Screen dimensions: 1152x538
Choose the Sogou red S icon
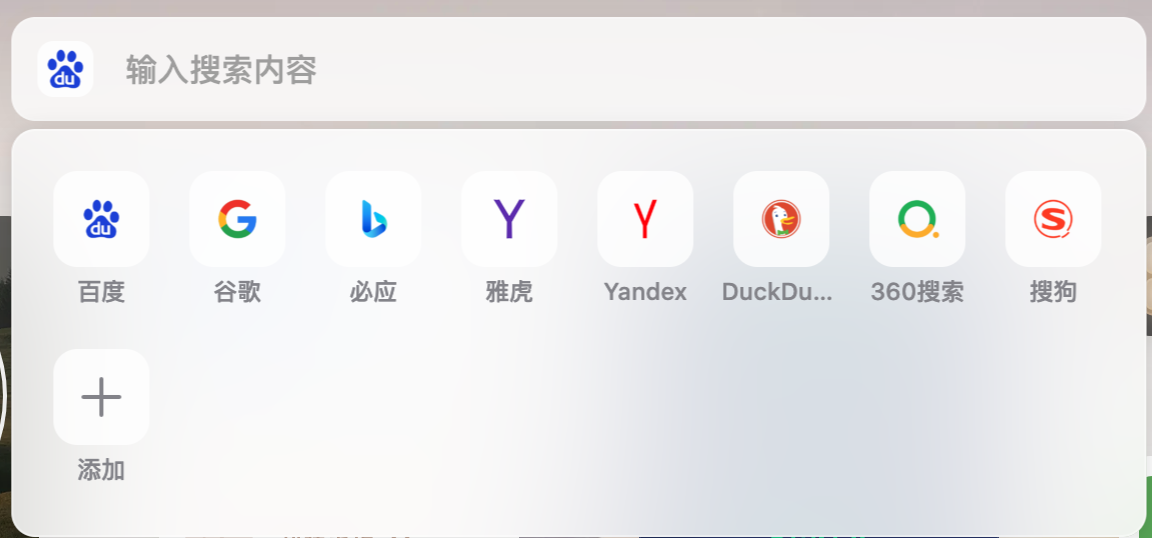click(x=1053, y=219)
